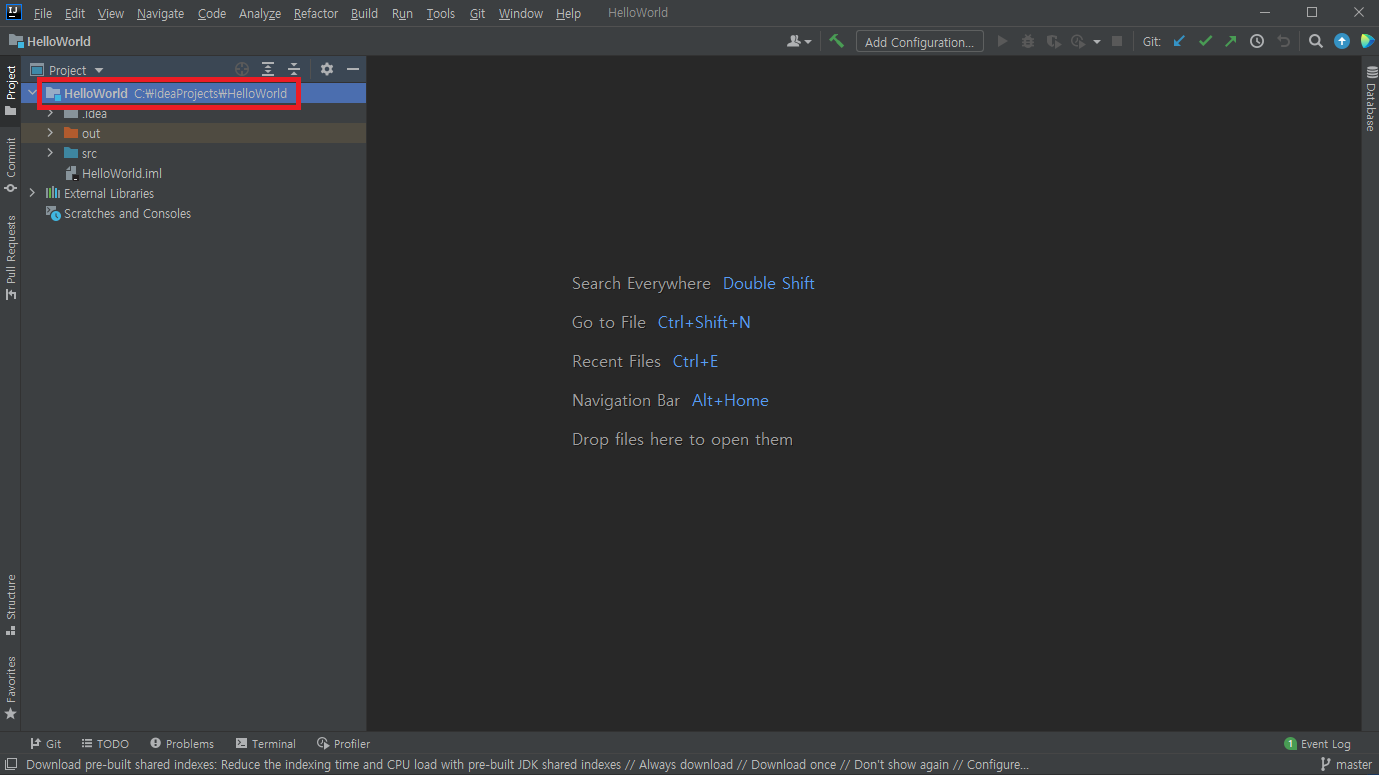The height and width of the screenshot is (775, 1379).
Task: Click Always download link in status bar
Action: pos(685,764)
